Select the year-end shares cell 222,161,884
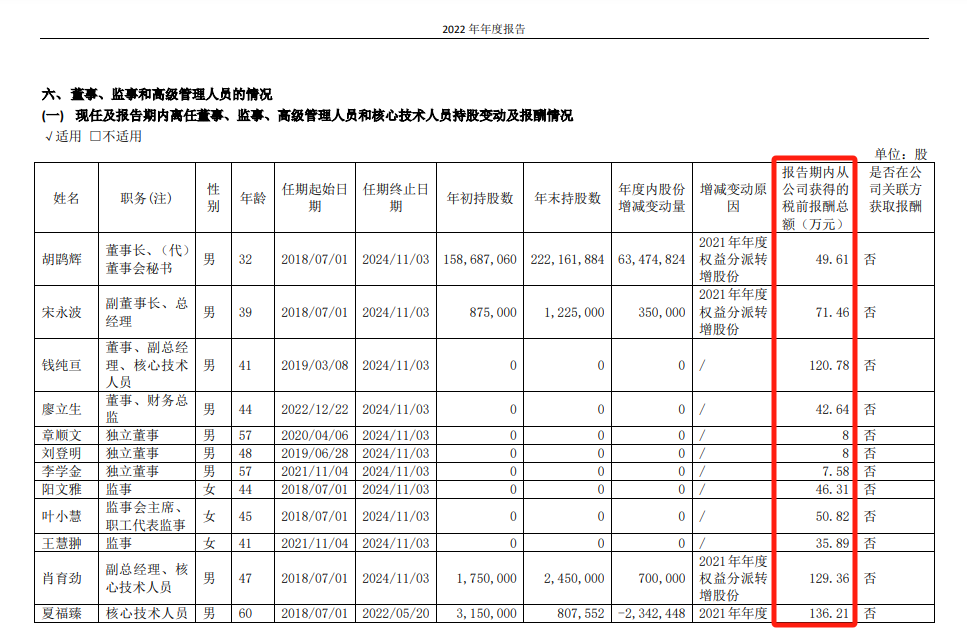 [567, 259]
